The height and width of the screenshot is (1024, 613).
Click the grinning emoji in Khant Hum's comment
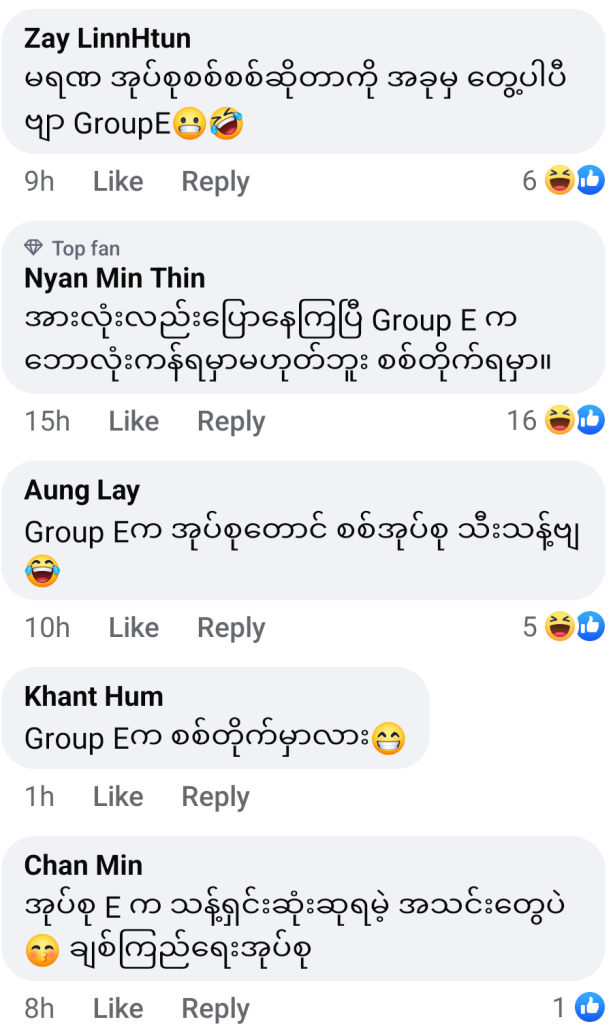click(x=388, y=739)
